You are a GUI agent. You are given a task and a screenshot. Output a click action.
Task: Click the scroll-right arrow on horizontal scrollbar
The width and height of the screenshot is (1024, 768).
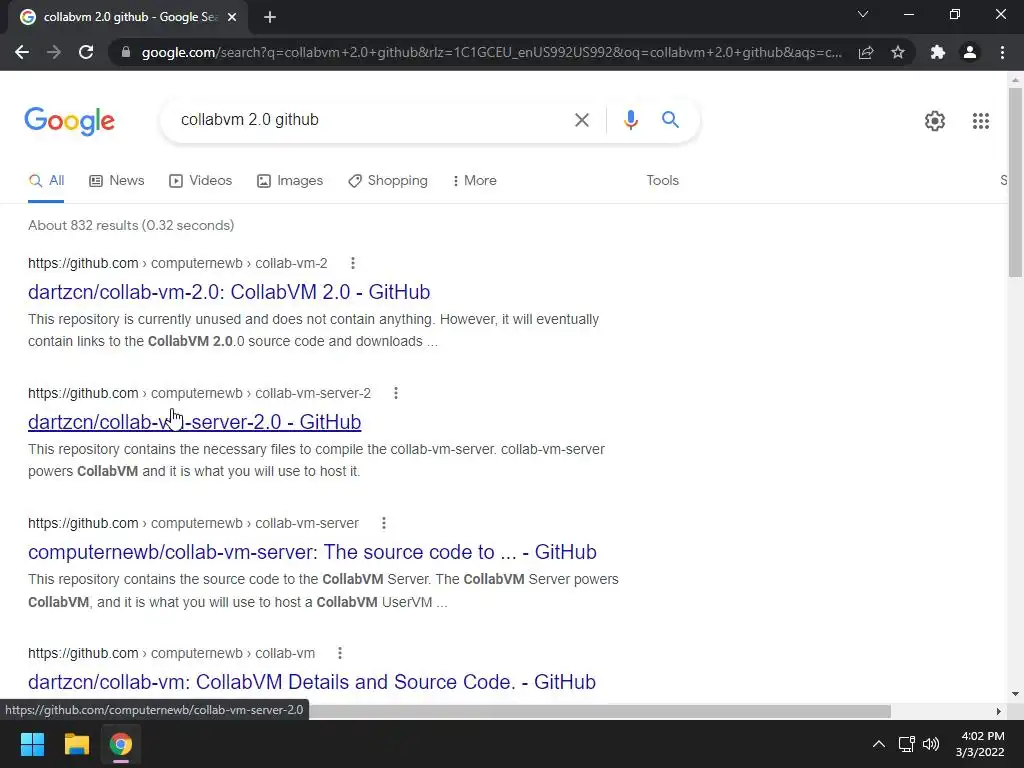998,711
